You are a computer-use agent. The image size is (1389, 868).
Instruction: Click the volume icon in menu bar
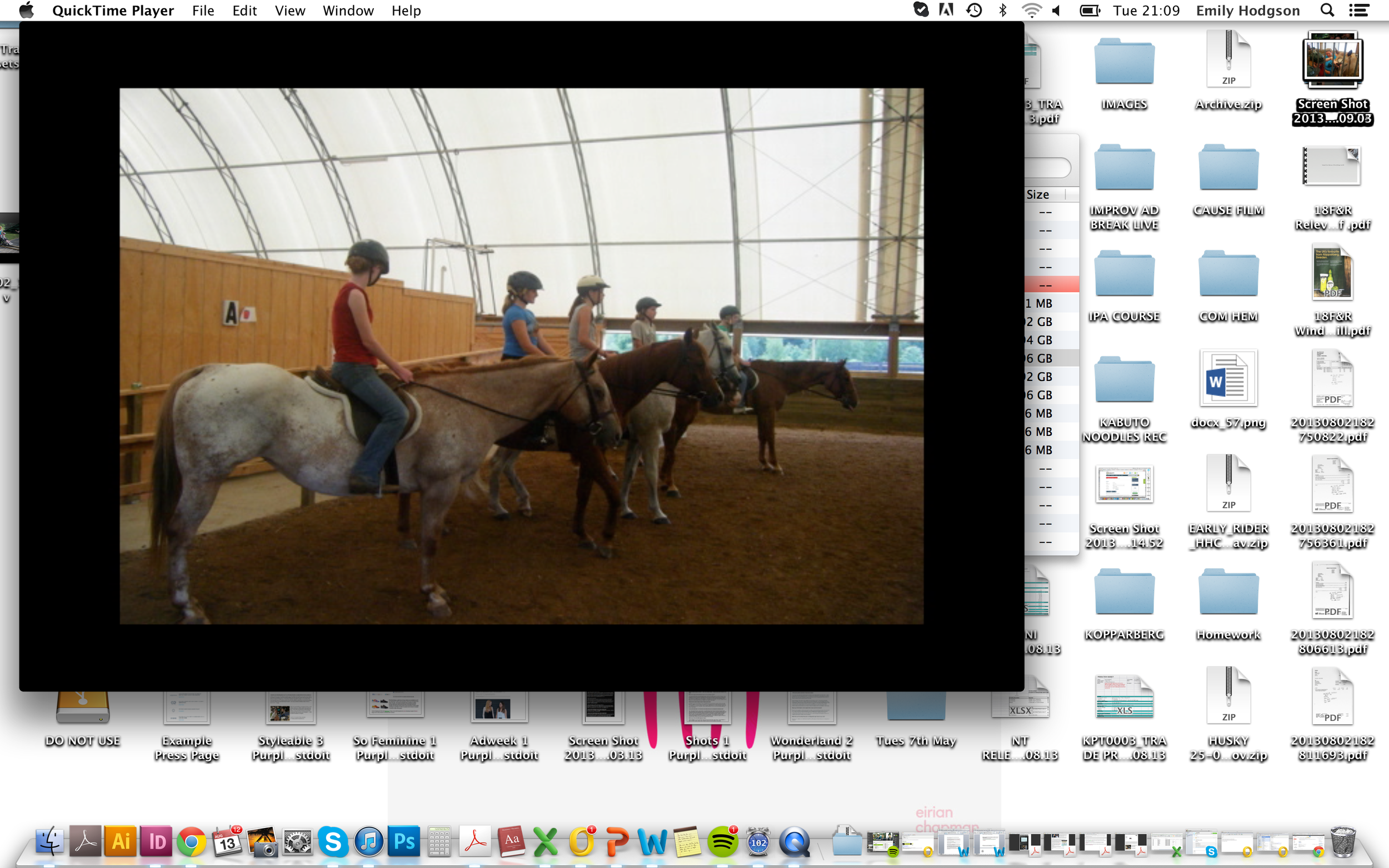tap(1057, 11)
